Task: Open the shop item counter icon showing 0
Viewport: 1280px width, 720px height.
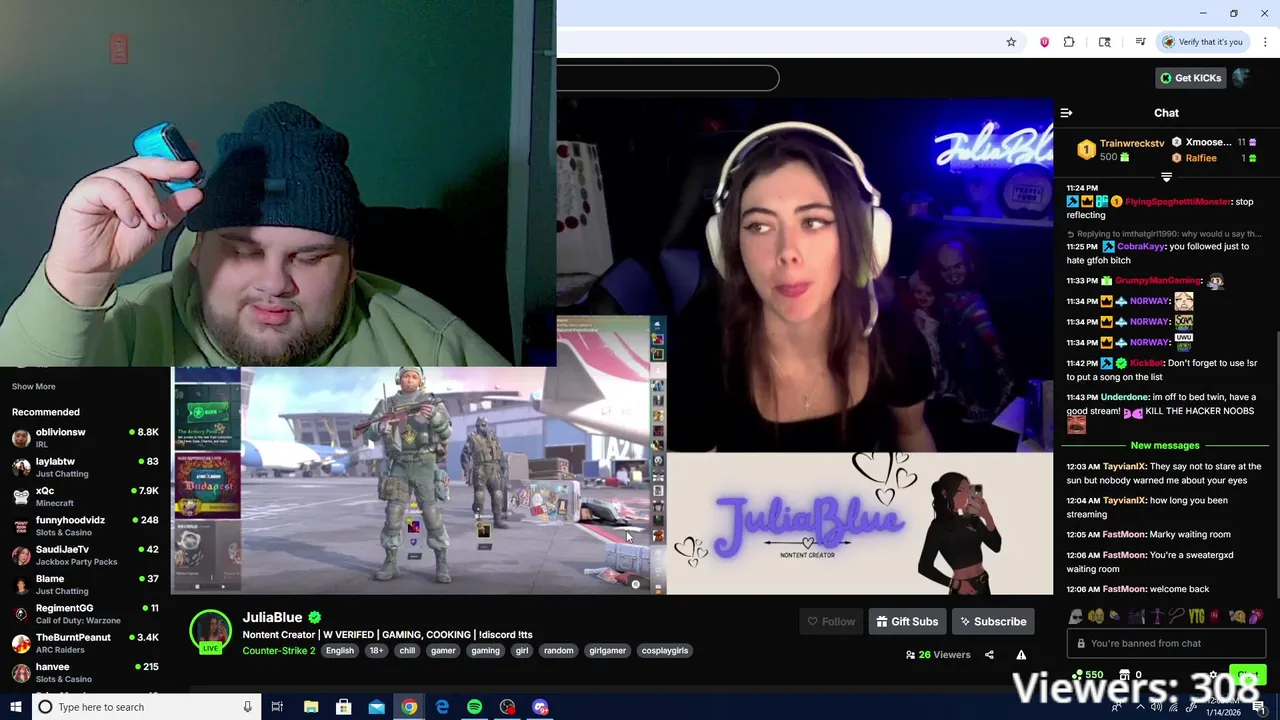Action: point(1130,675)
